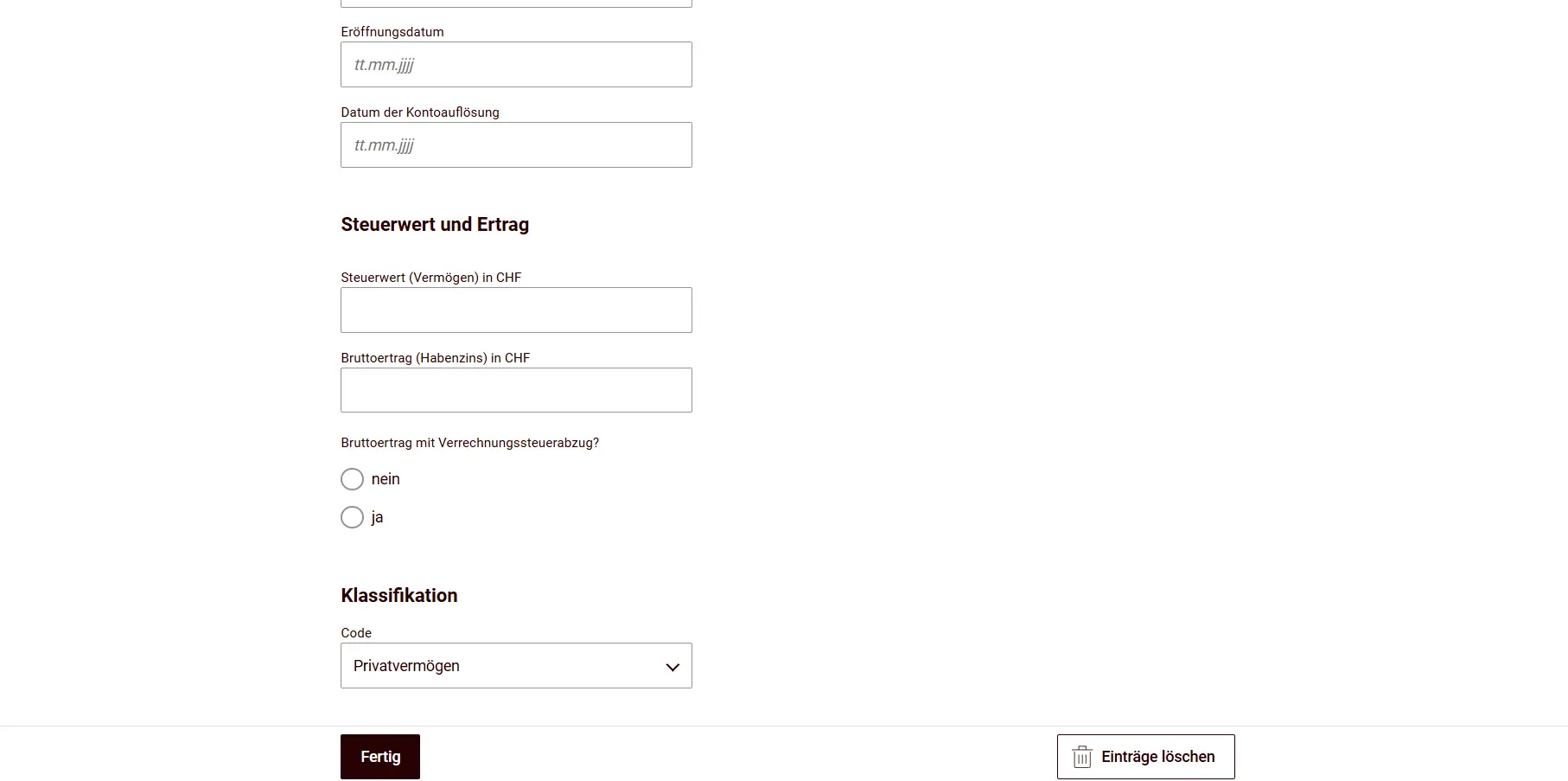Select the Steuerwert und Ertrag heading
The height and width of the screenshot is (781, 1568).
click(x=435, y=224)
